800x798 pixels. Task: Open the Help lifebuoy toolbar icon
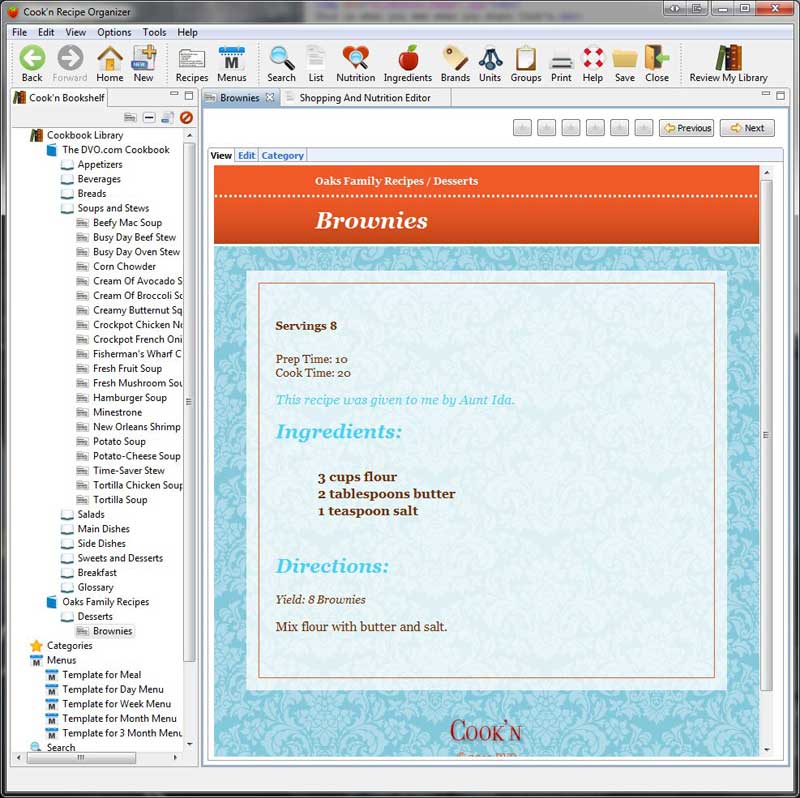point(593,58)
